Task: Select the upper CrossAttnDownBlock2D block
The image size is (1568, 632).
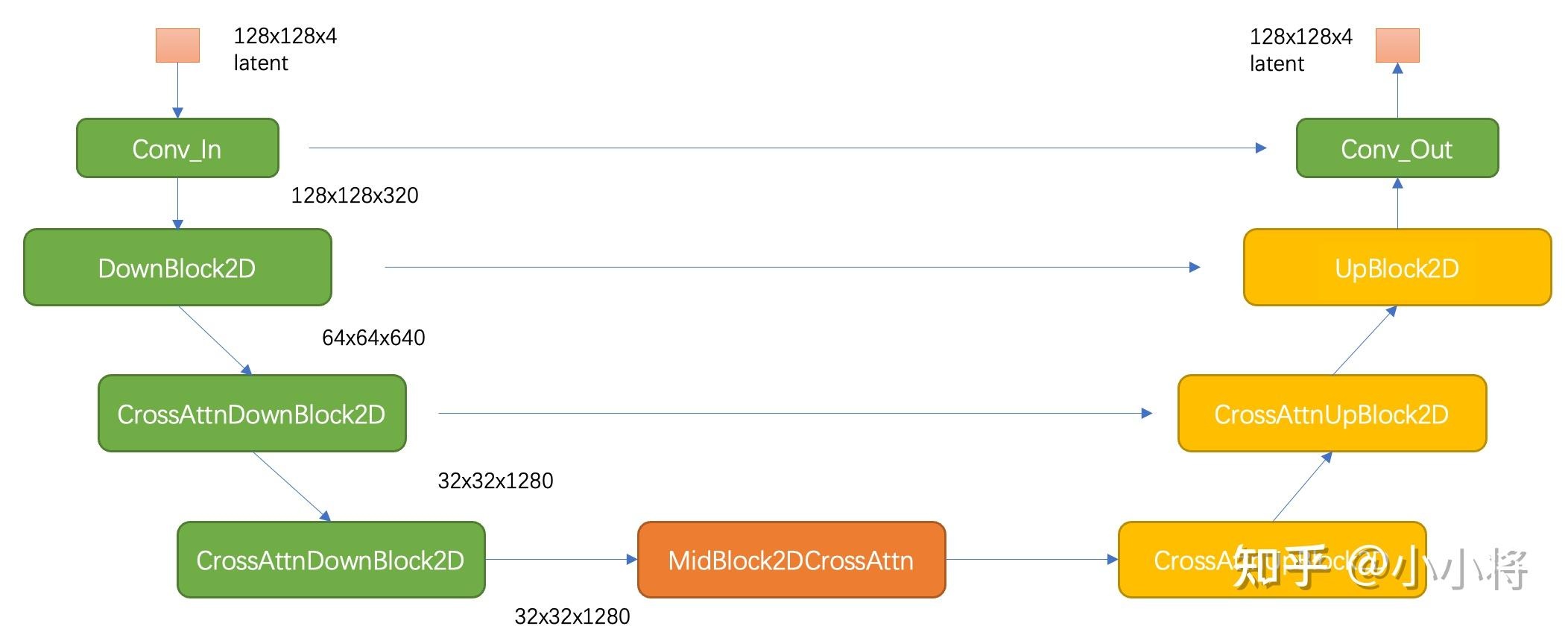Action: pos(252,414)
